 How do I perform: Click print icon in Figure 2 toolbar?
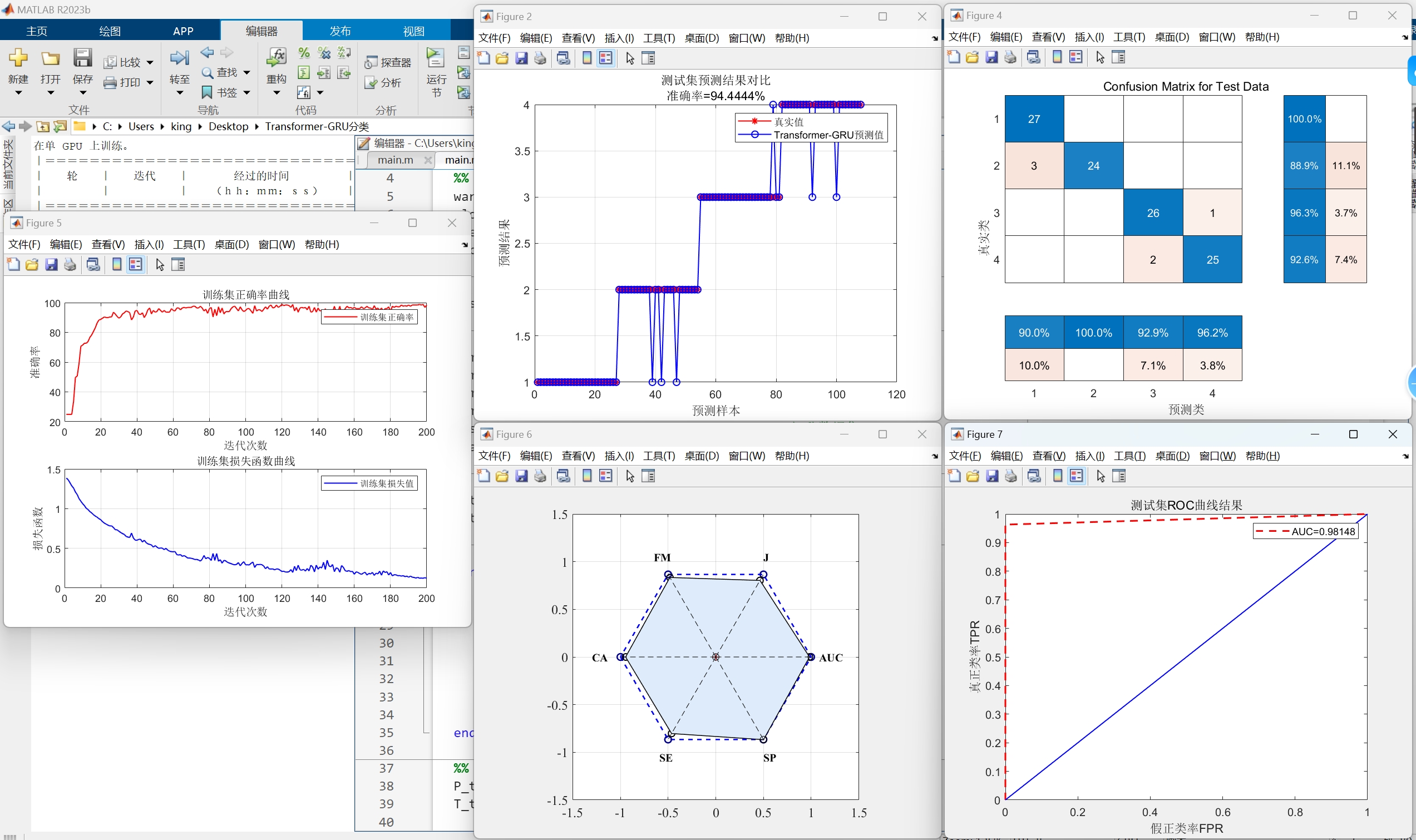[540, 58]
